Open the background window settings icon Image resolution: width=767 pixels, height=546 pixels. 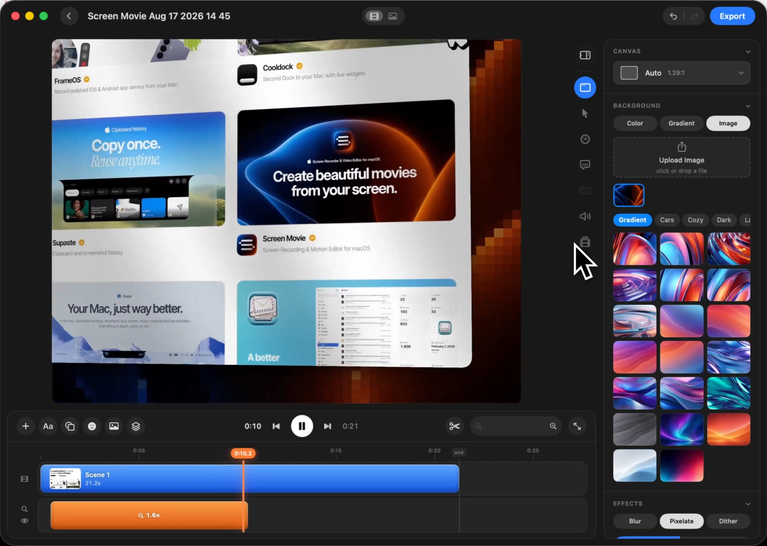coord(585,88)
